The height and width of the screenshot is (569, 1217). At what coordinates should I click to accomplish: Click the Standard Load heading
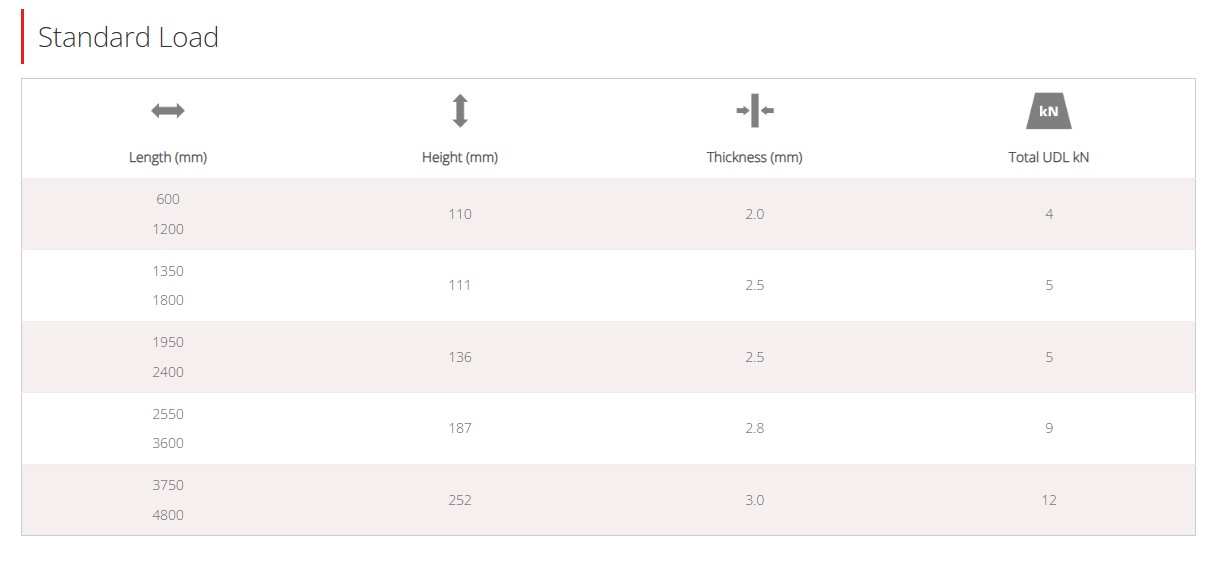click(x=128, y=38)
